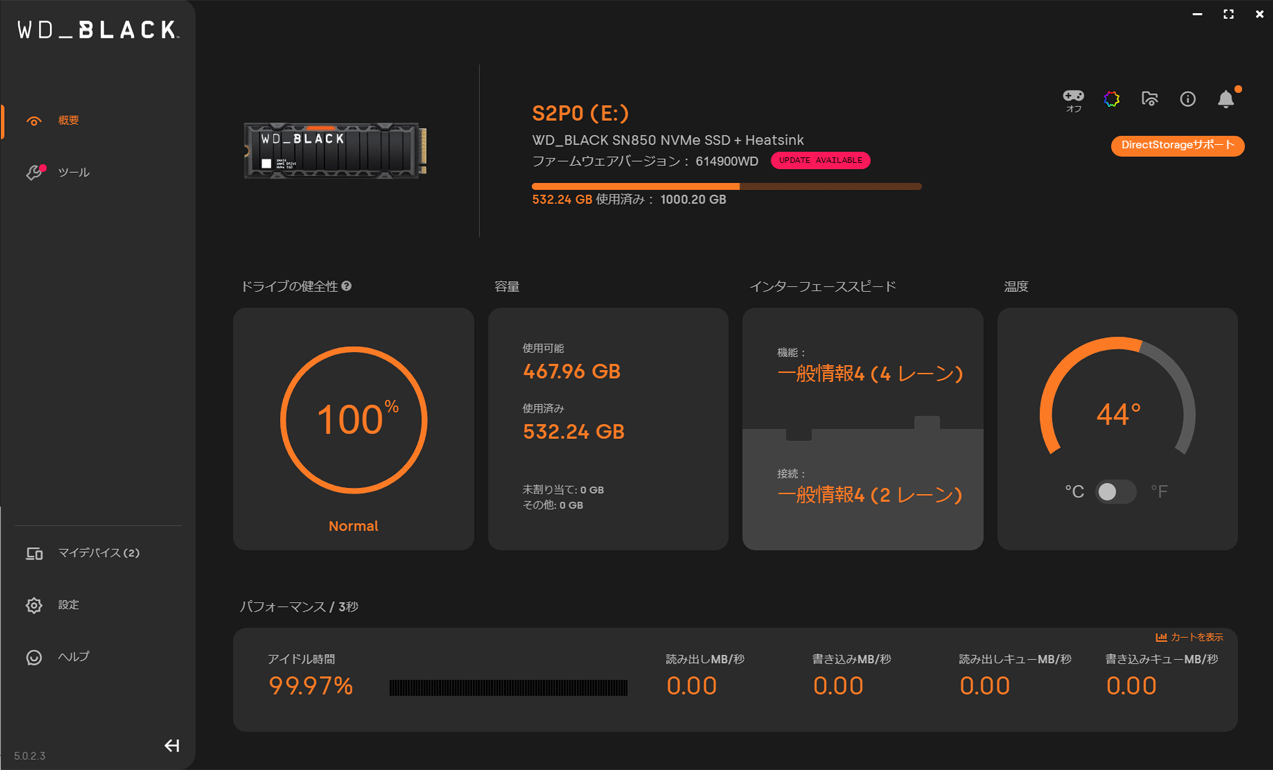Click the devices icon beside マイデバイス
Image resolution: width=1273 pixels, height=770 pixels.
(34, 553)
